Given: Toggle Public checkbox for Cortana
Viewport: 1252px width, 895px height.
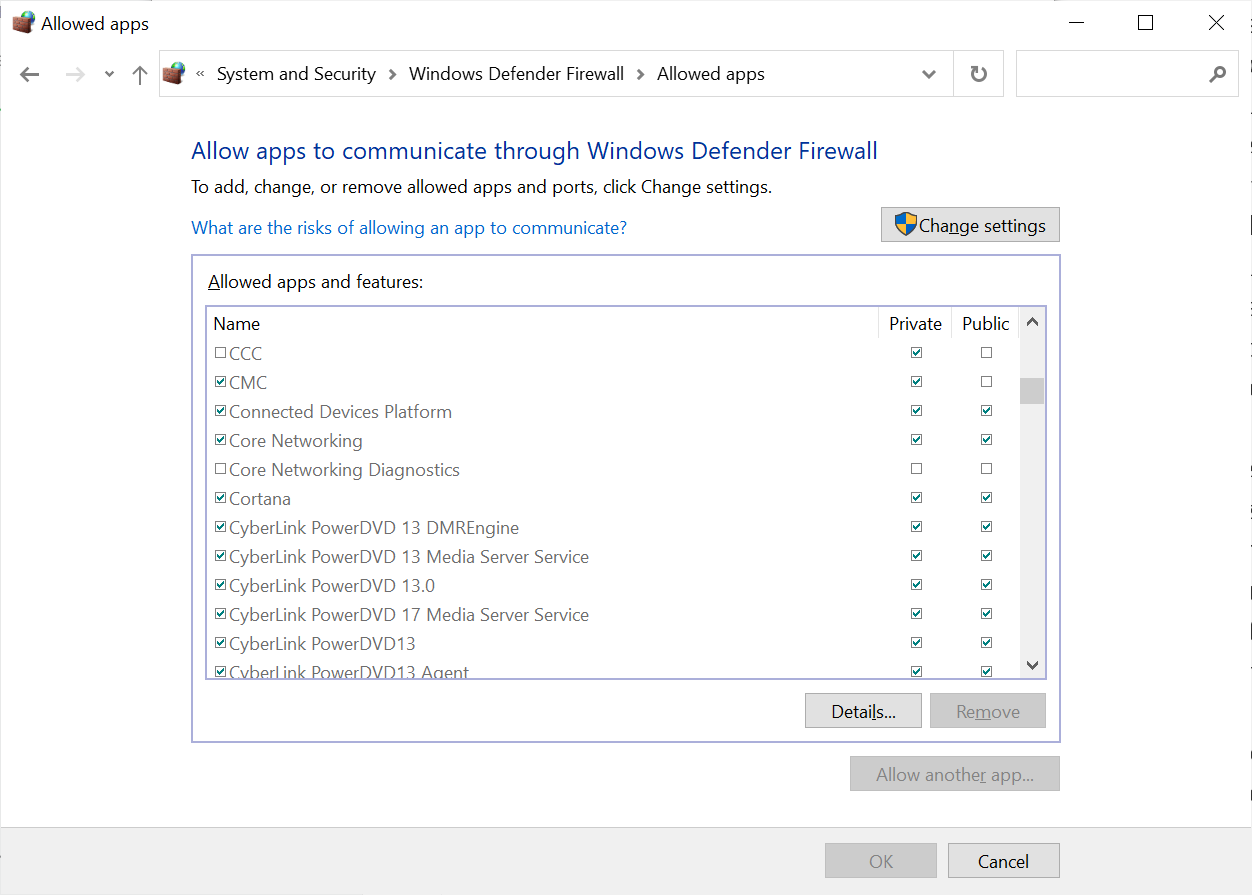Looking at the screenshot, I should [987, 498].
